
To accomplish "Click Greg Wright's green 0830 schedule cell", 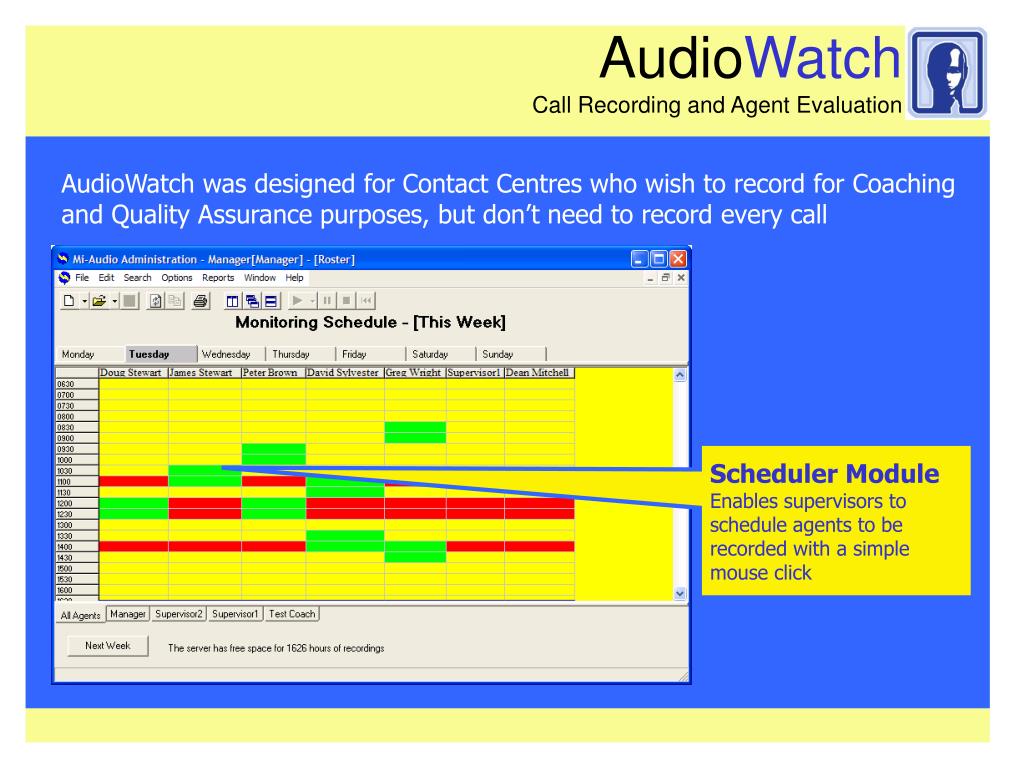I will pyautogui.click(x=415, y=427).
